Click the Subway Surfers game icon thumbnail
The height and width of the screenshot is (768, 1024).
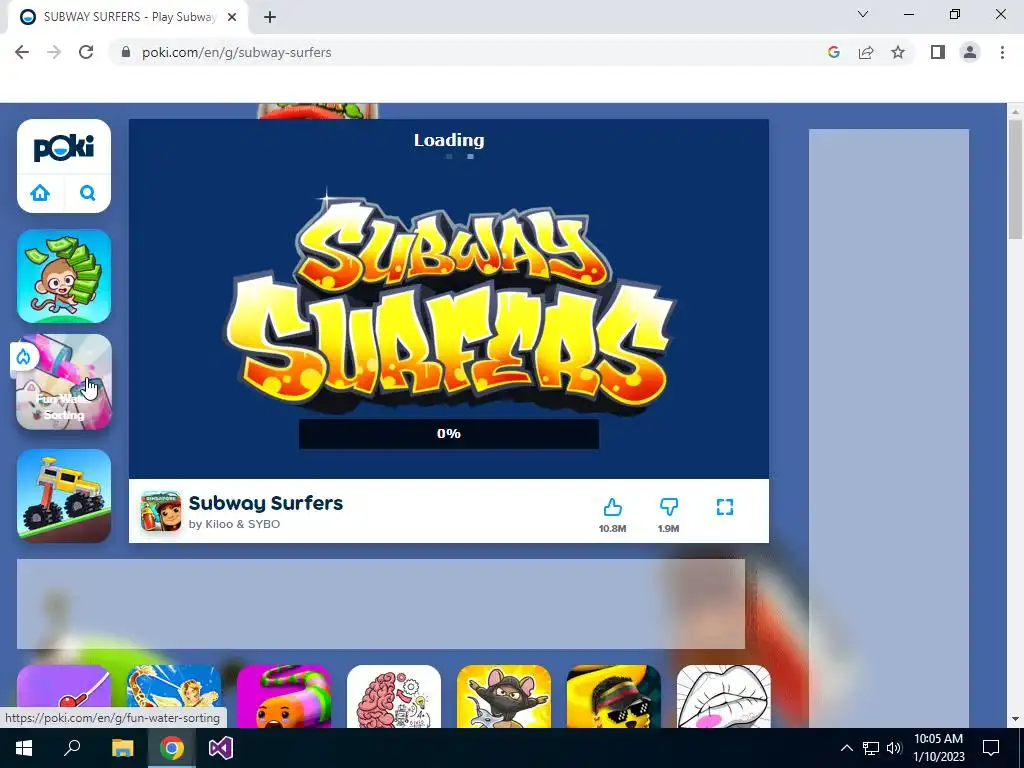point(161,511)
